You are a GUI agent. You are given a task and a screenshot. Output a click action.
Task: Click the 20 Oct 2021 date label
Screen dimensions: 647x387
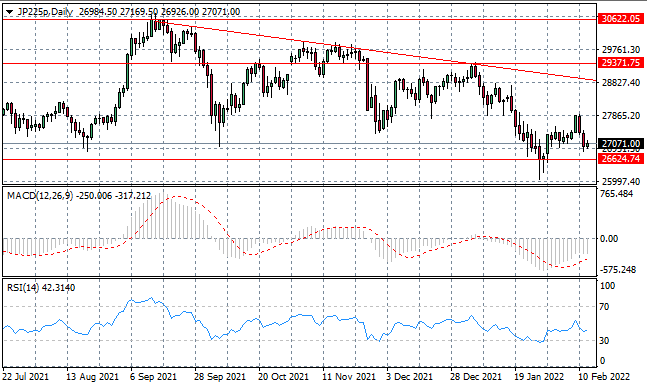coord(283,377)
